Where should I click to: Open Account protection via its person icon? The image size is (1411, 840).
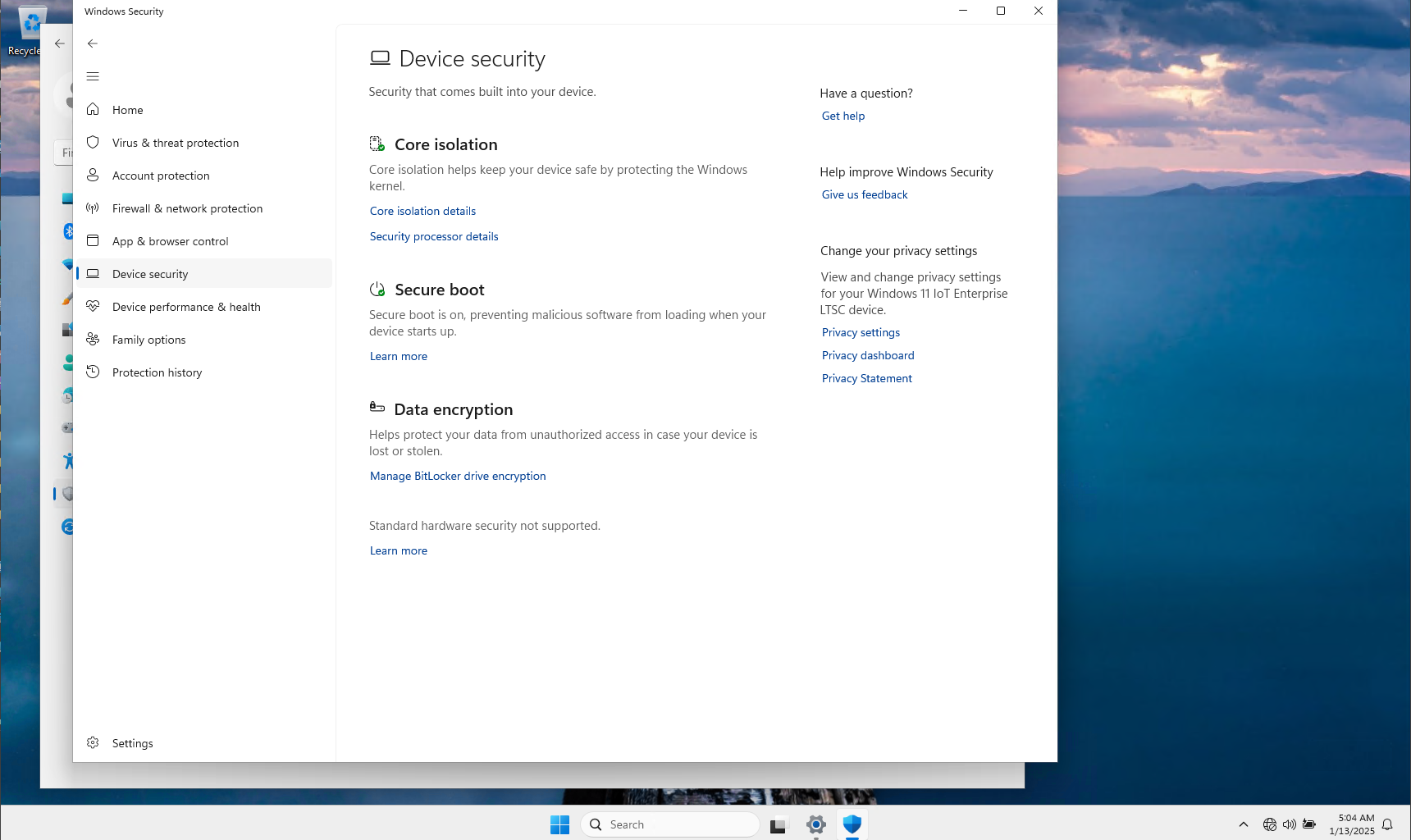click(x=93, y=175)
